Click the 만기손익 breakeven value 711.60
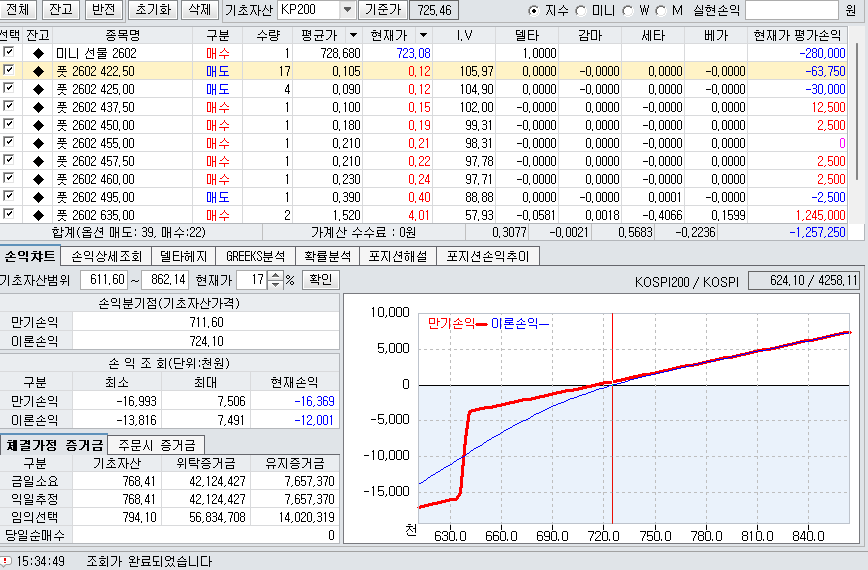868x570 pixels. 206,322
